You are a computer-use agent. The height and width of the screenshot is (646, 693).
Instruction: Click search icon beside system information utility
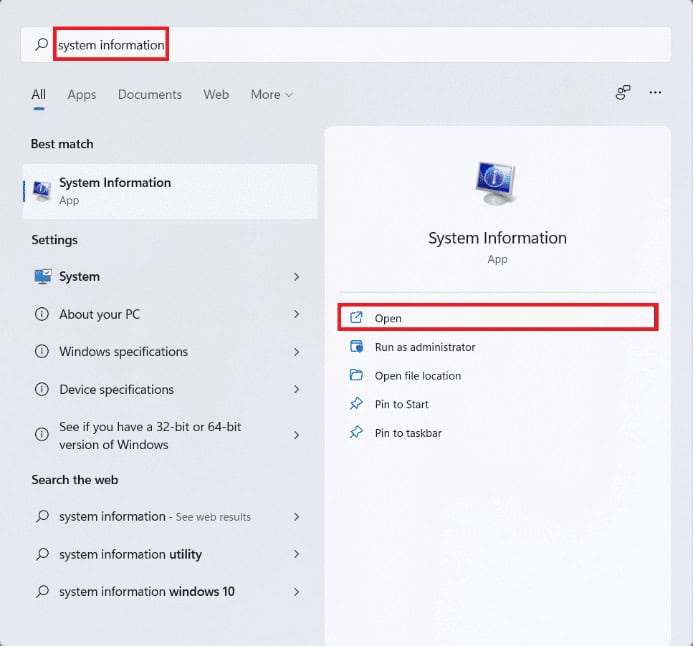(x=42, y=554)
